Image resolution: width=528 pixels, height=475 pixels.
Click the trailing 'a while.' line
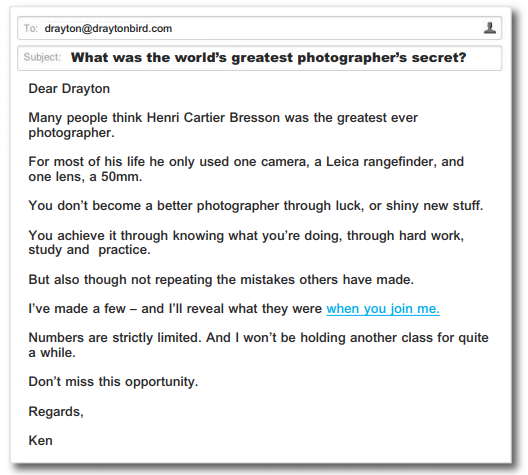52,353
